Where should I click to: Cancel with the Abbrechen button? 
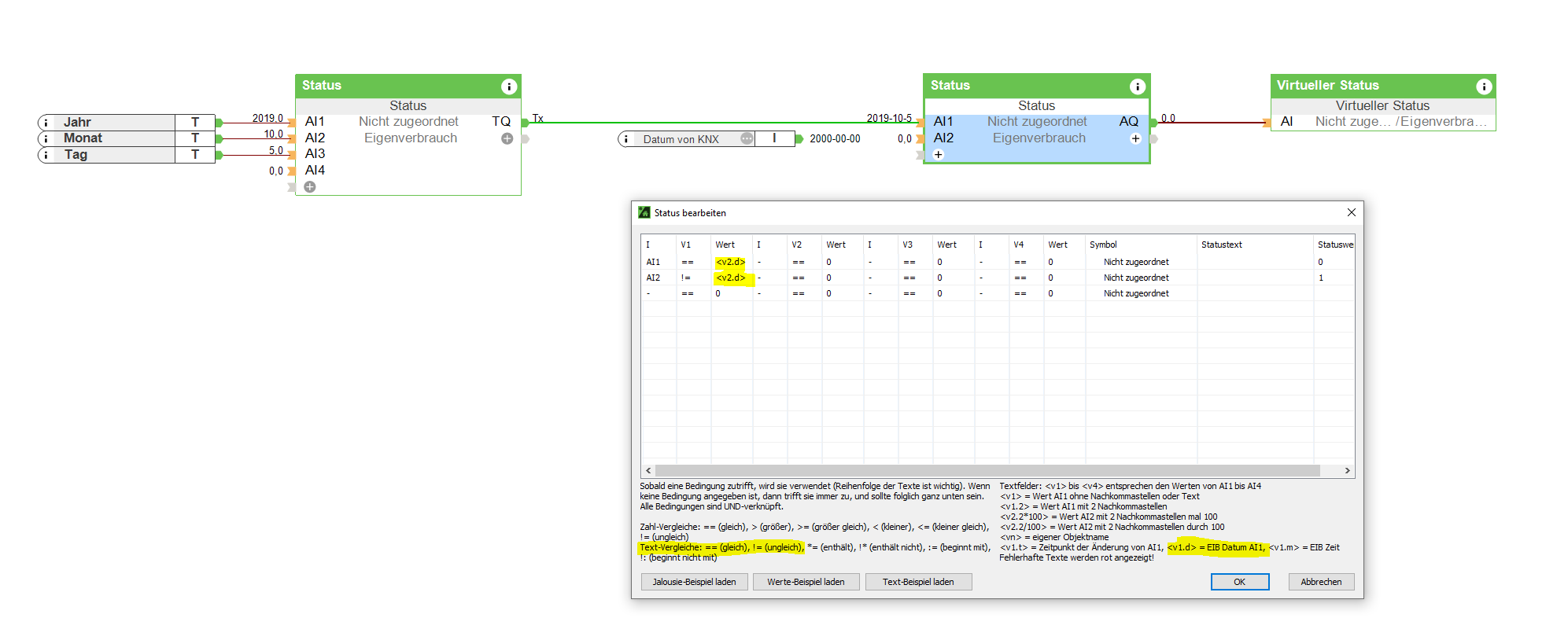(1321, 582)
